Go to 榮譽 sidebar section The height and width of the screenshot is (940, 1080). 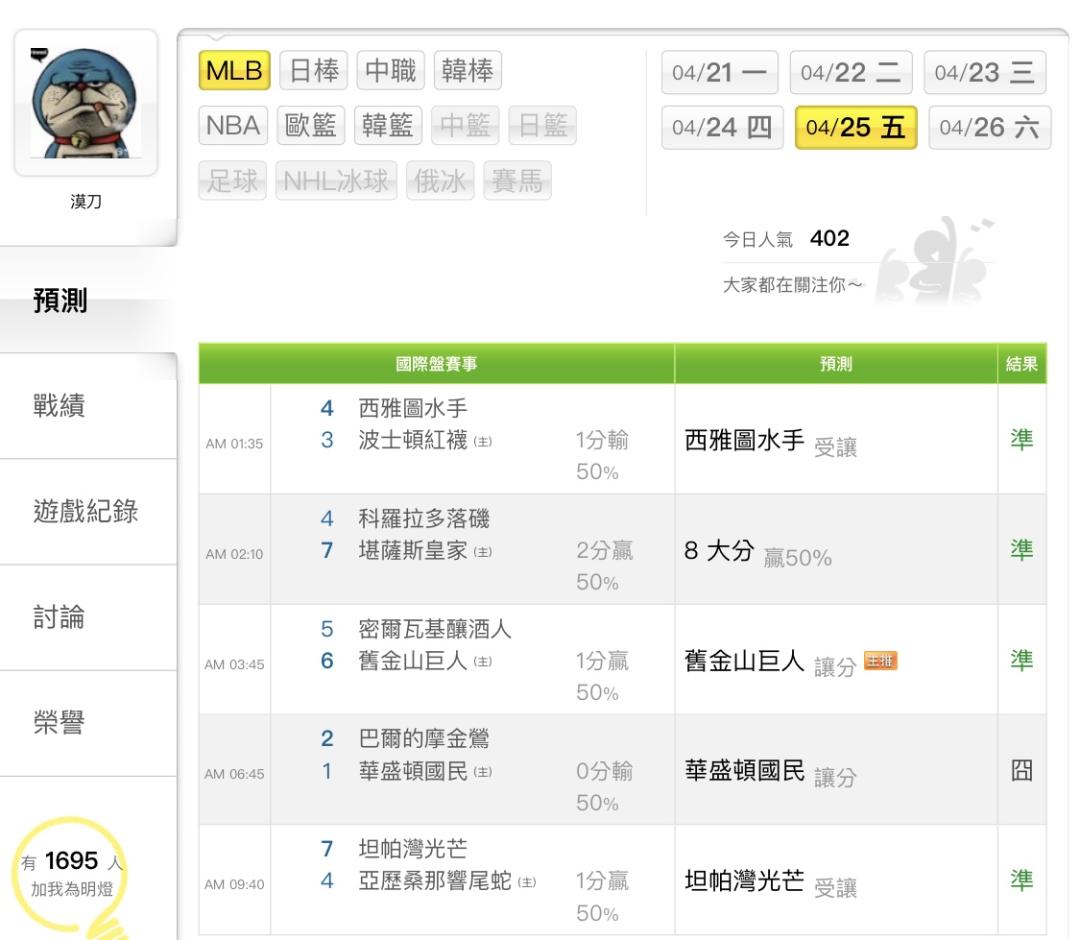tap(60, 723)
